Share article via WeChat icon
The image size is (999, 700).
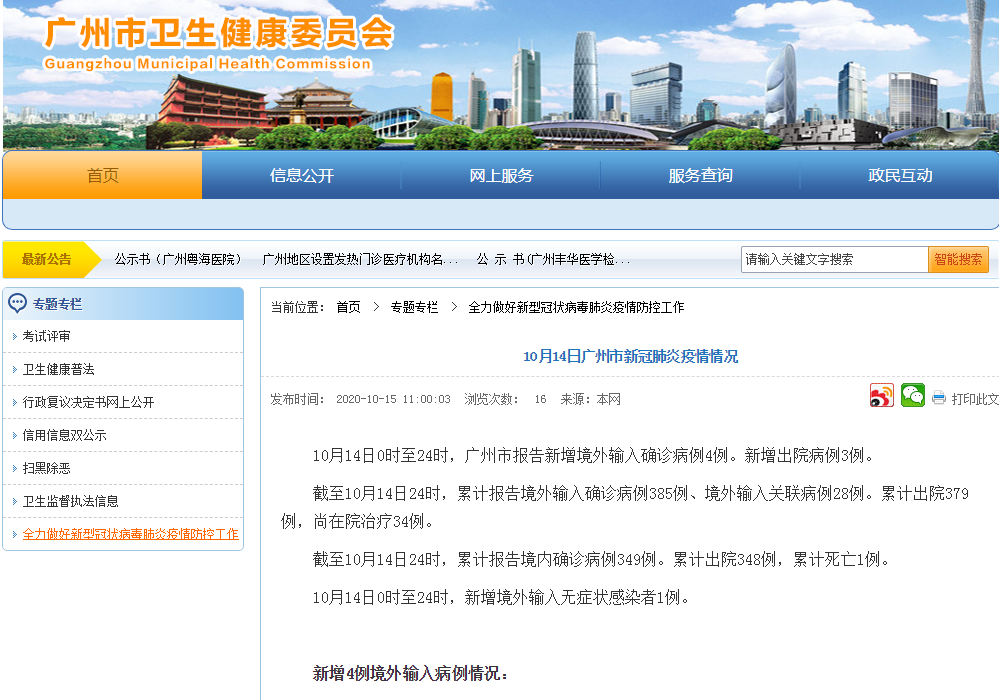912,396
